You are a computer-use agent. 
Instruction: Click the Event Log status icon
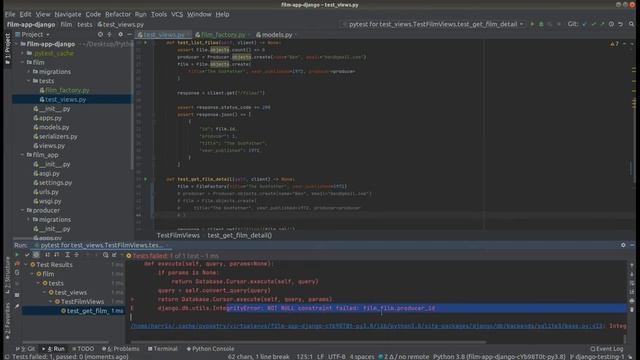[x=607, y=349]
